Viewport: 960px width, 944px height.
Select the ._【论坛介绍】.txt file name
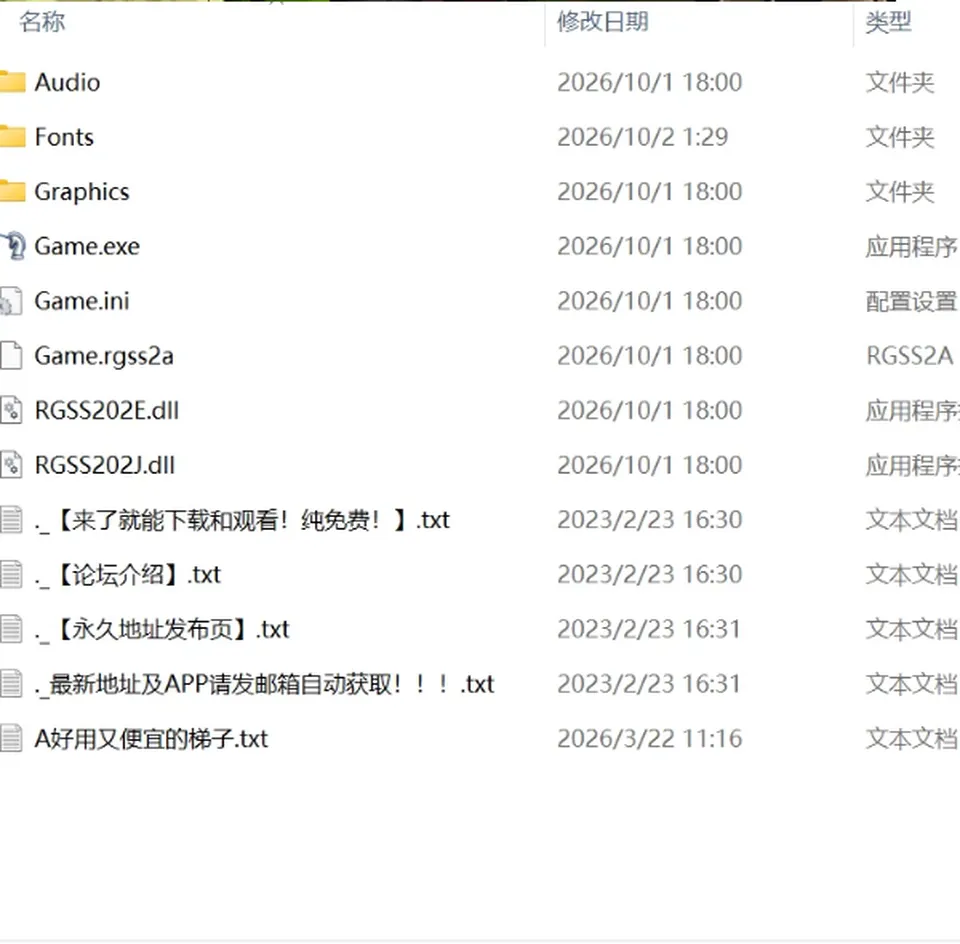point(127,574)
